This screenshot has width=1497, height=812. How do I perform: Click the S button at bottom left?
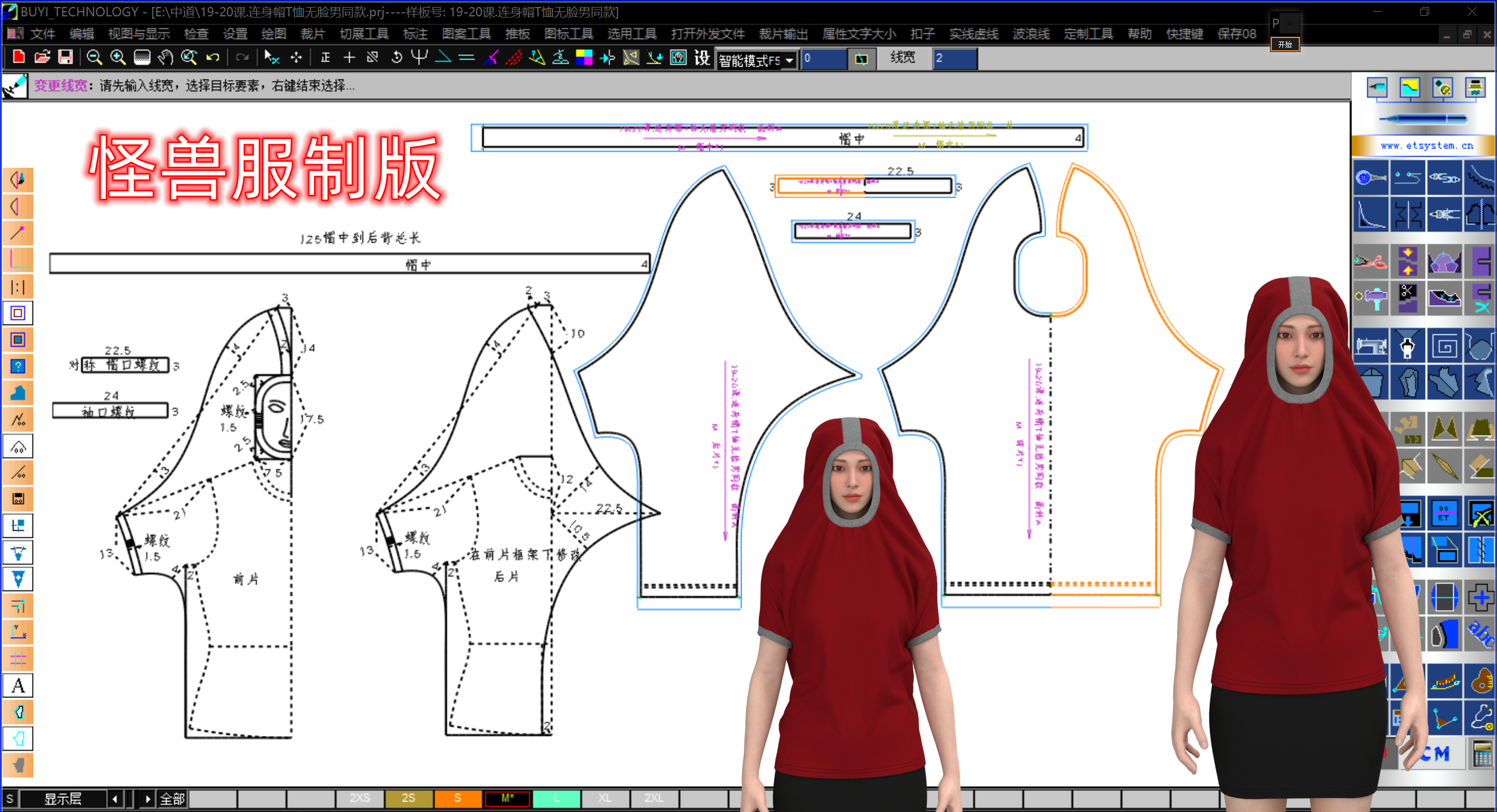10,799
